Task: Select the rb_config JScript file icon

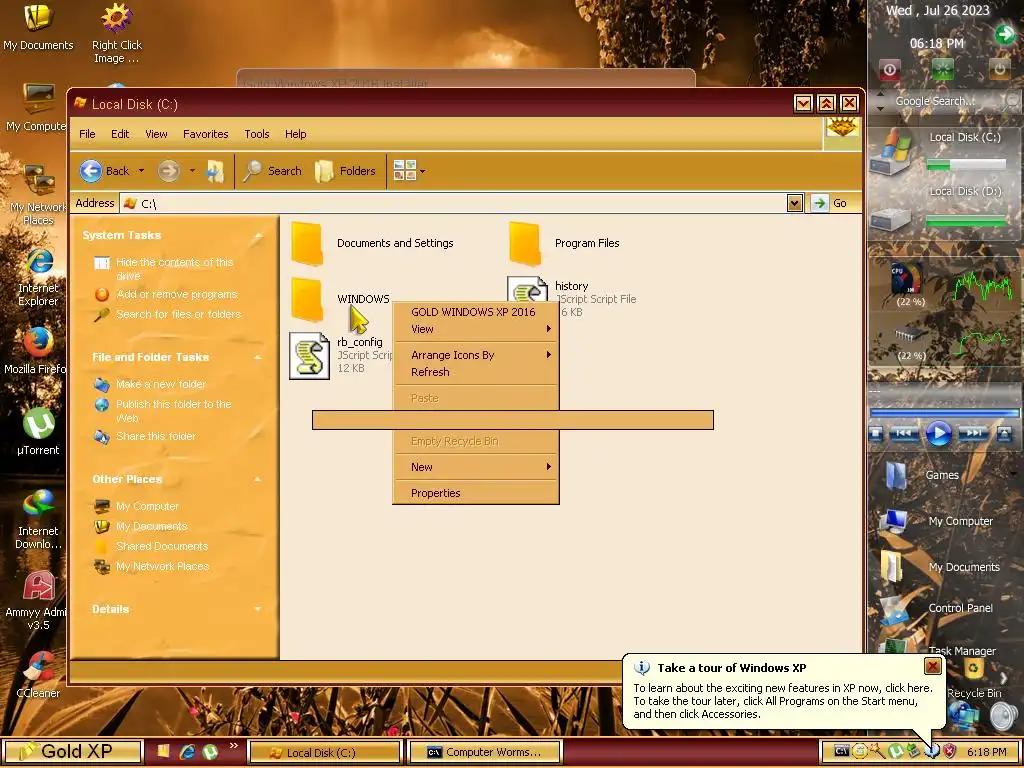Action: [x=310, y=355]
